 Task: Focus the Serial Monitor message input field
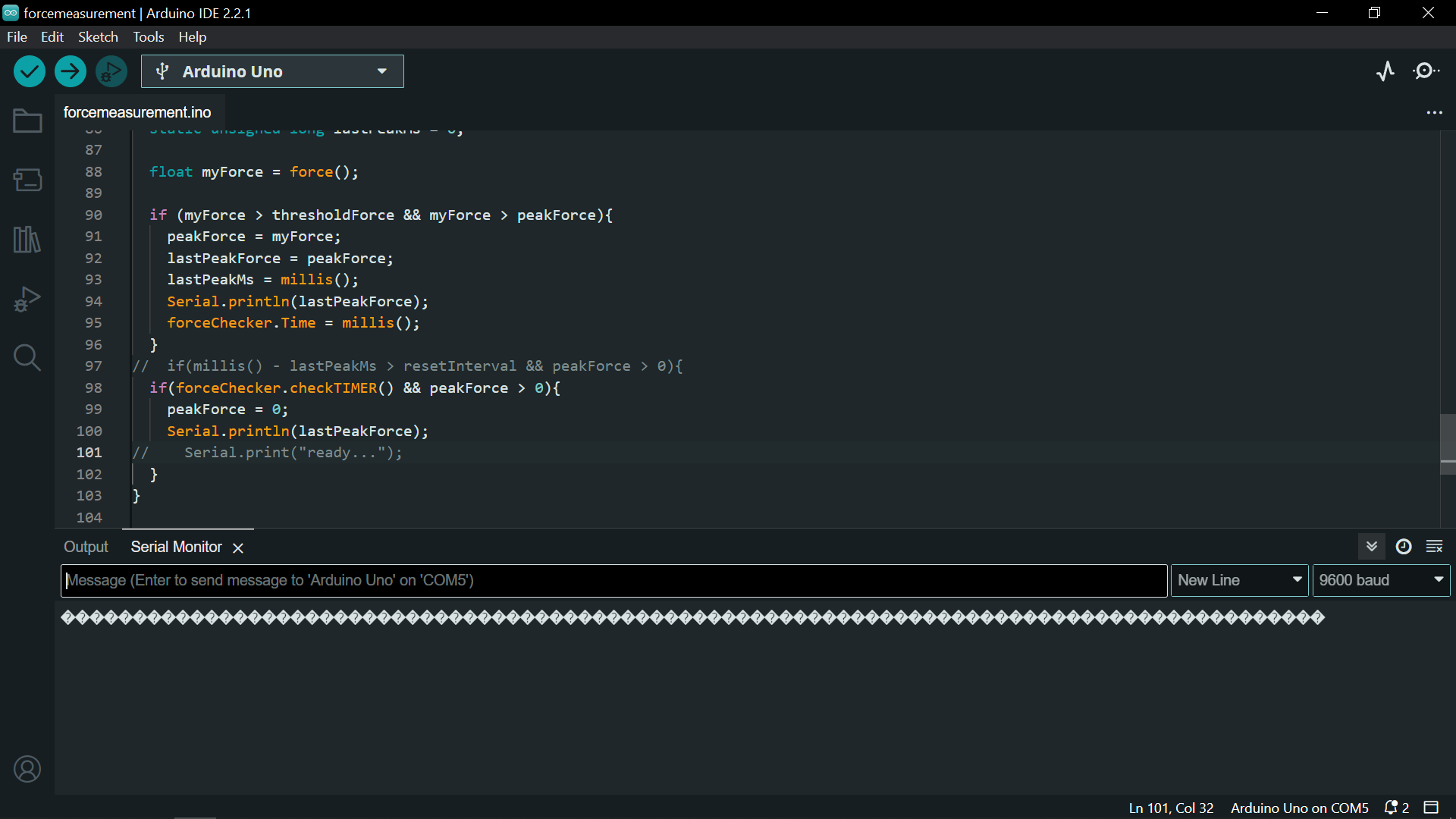pos(613,580)
